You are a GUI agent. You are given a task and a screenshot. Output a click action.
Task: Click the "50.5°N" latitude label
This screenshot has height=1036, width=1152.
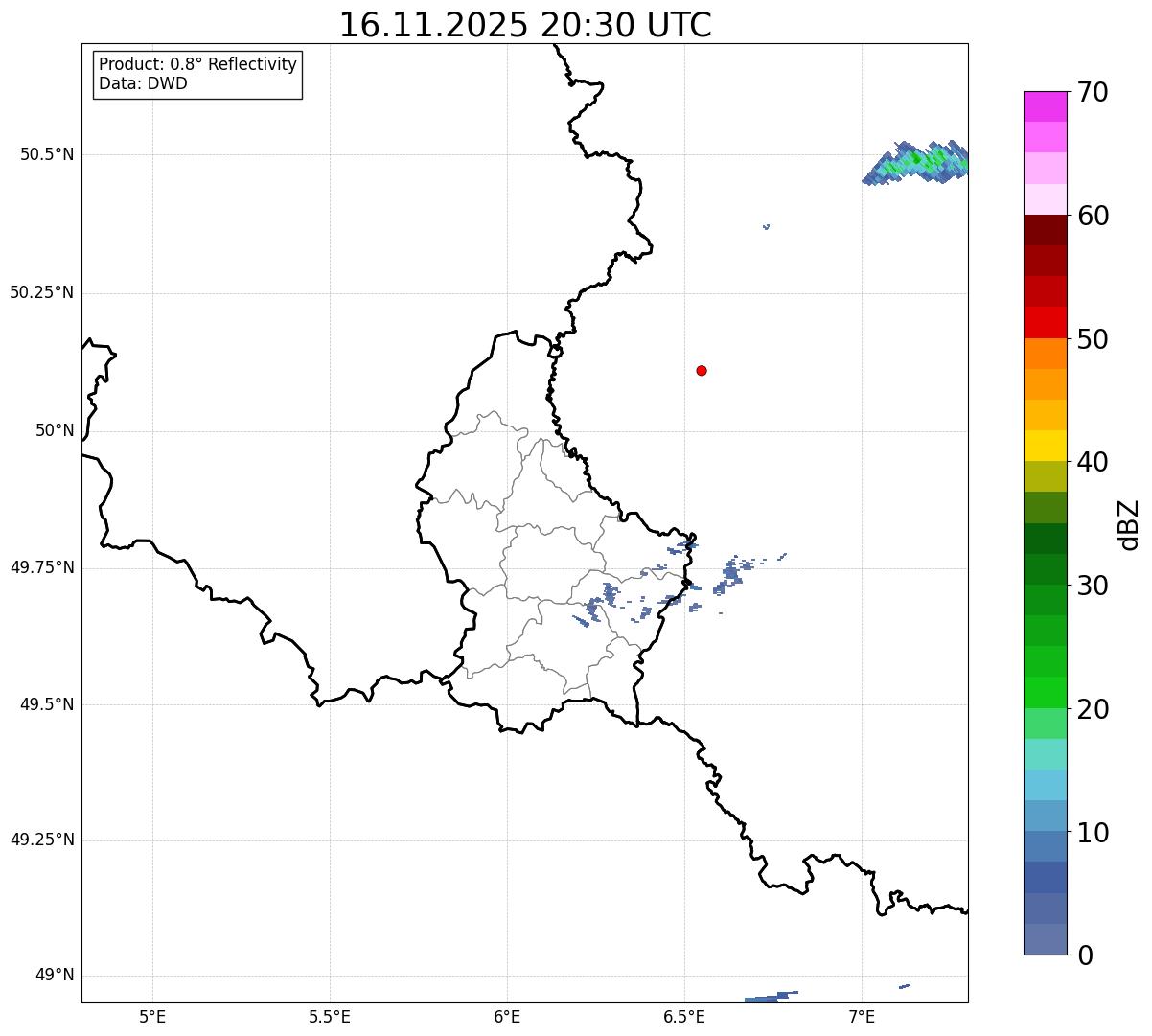46,154
